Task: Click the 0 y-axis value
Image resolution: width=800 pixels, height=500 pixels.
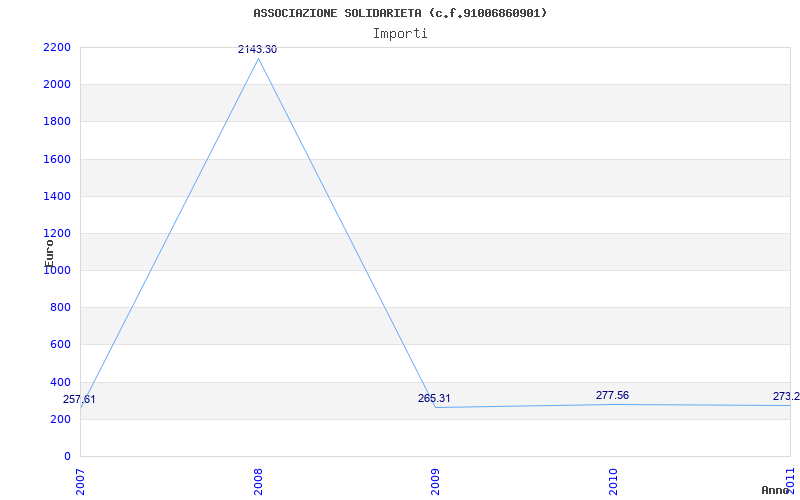Action: [x=67, y=456]
